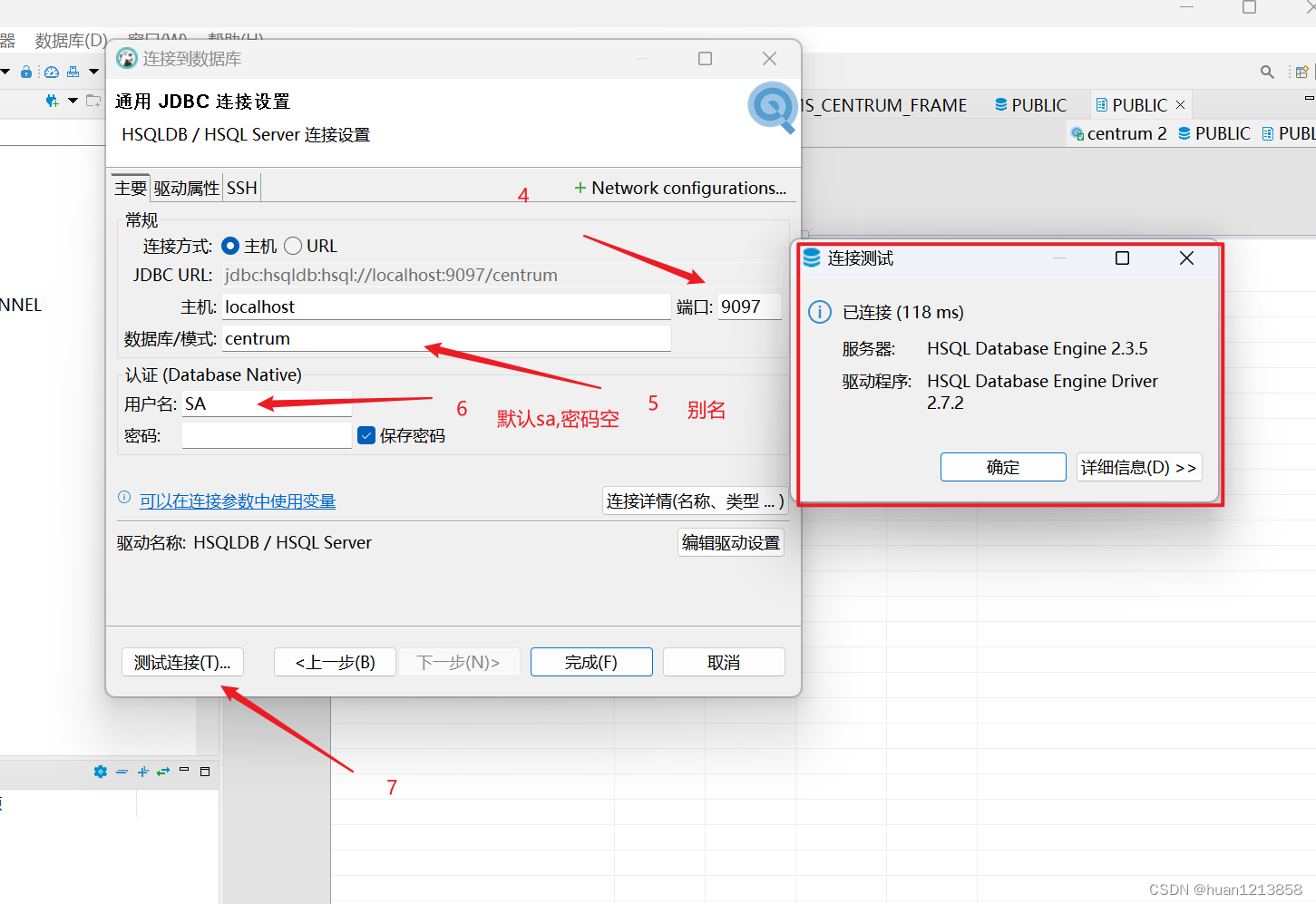
Task: Open dropdown arrow after the stacked-boxes icon
Action: 93,72
